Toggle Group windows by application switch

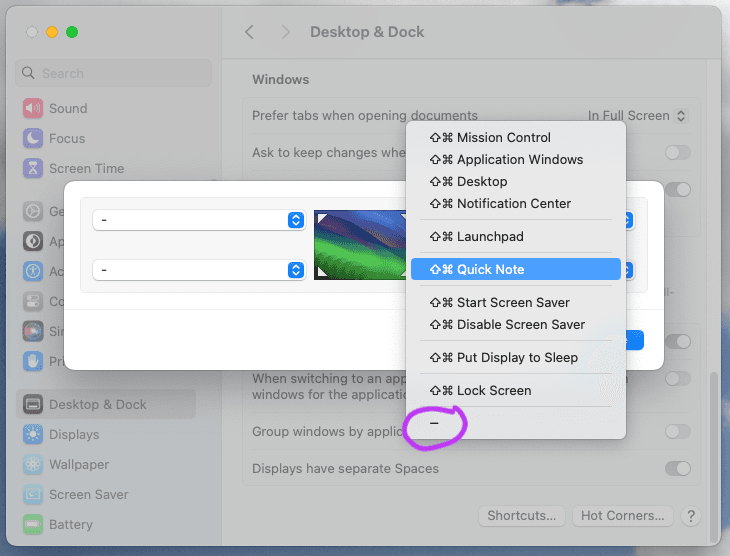677,431
